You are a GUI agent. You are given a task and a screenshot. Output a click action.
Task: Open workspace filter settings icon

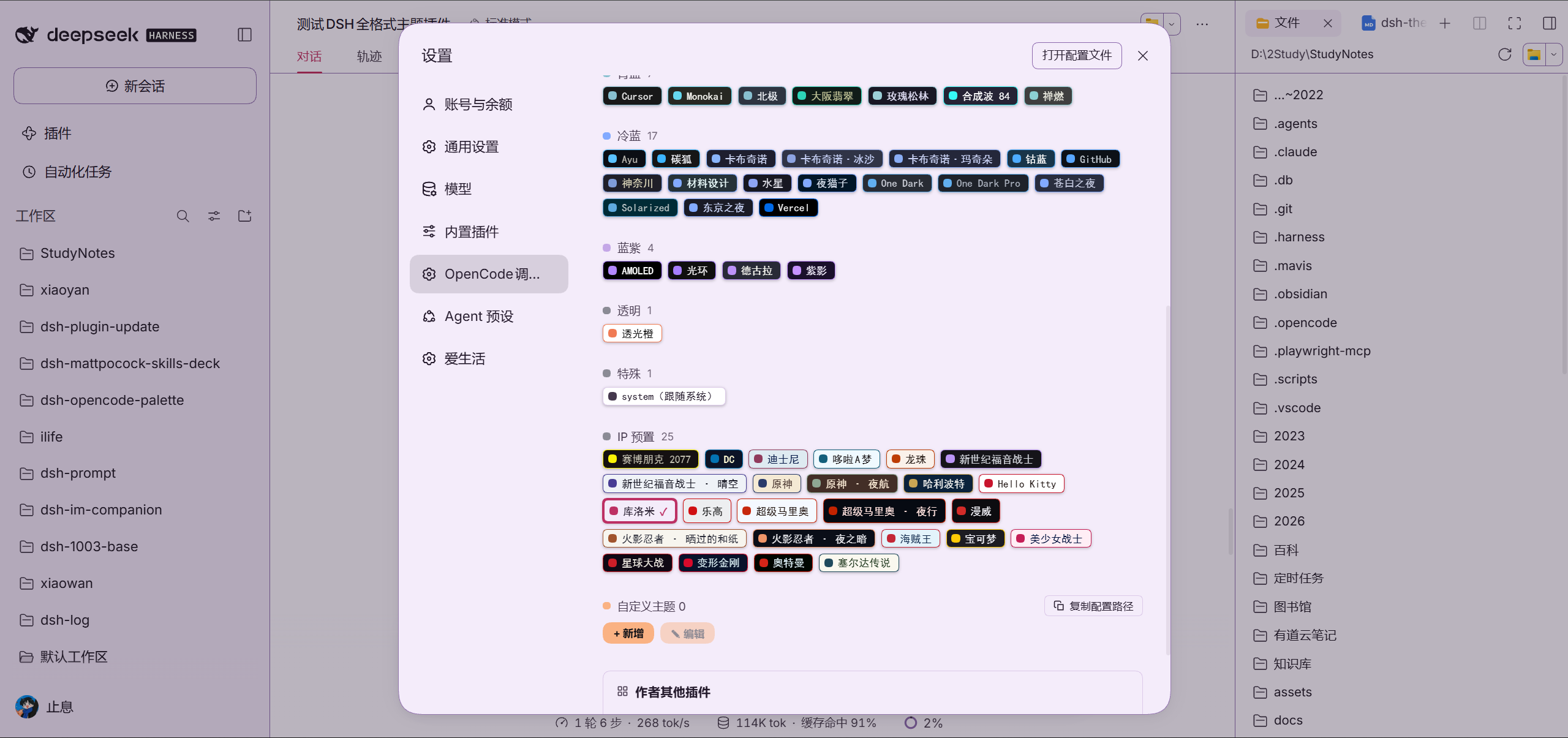214,216
